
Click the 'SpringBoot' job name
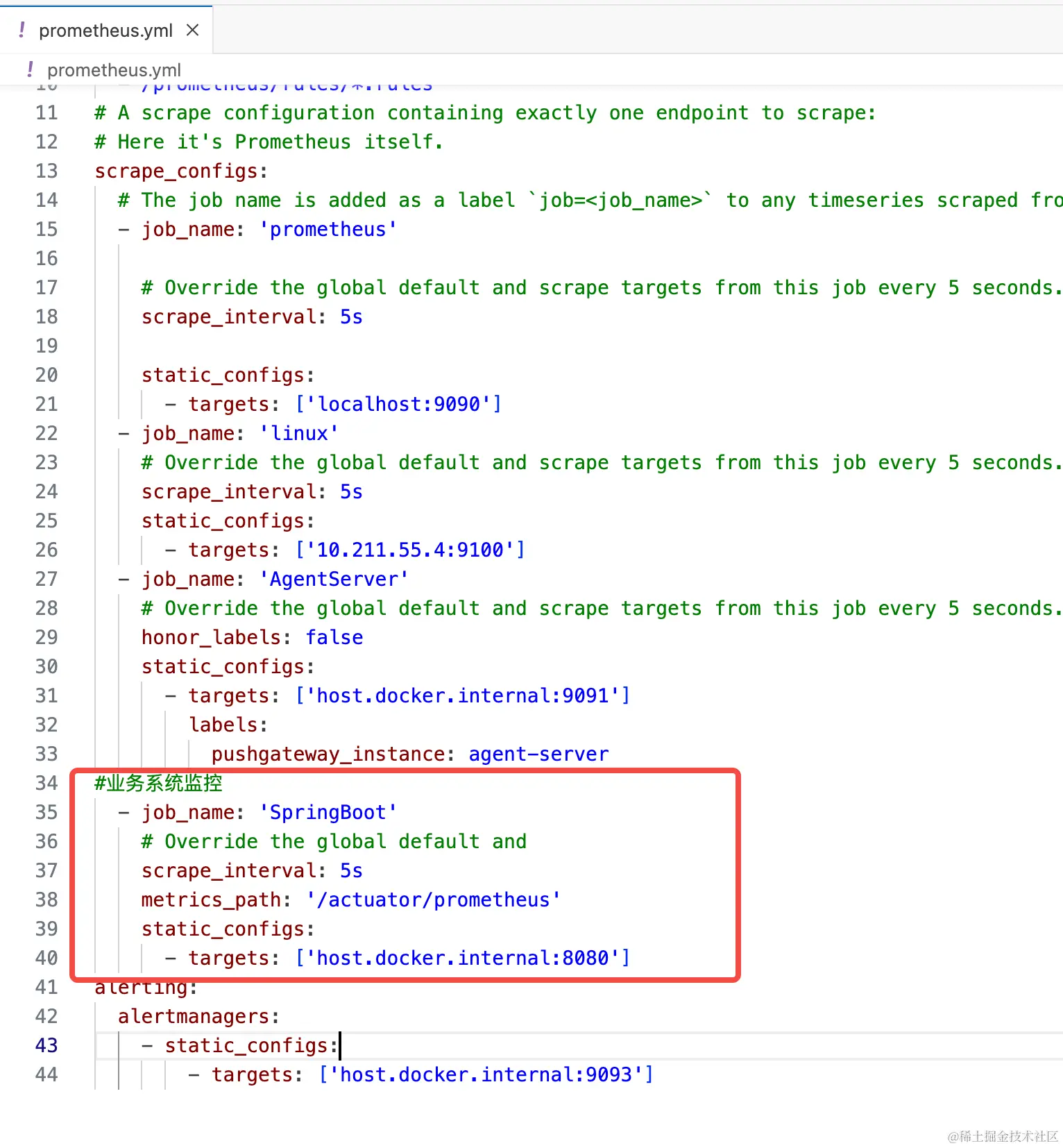click(328, 812)
